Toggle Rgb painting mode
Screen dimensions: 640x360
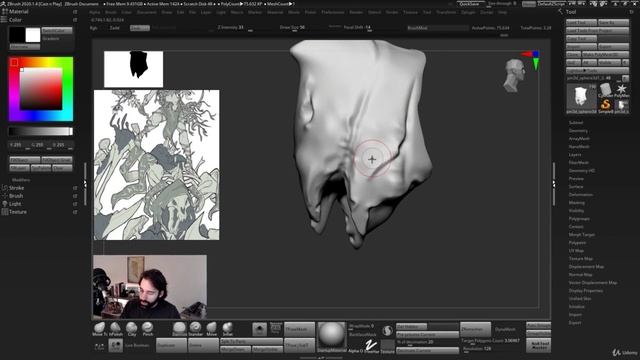(x=94, y=28)
